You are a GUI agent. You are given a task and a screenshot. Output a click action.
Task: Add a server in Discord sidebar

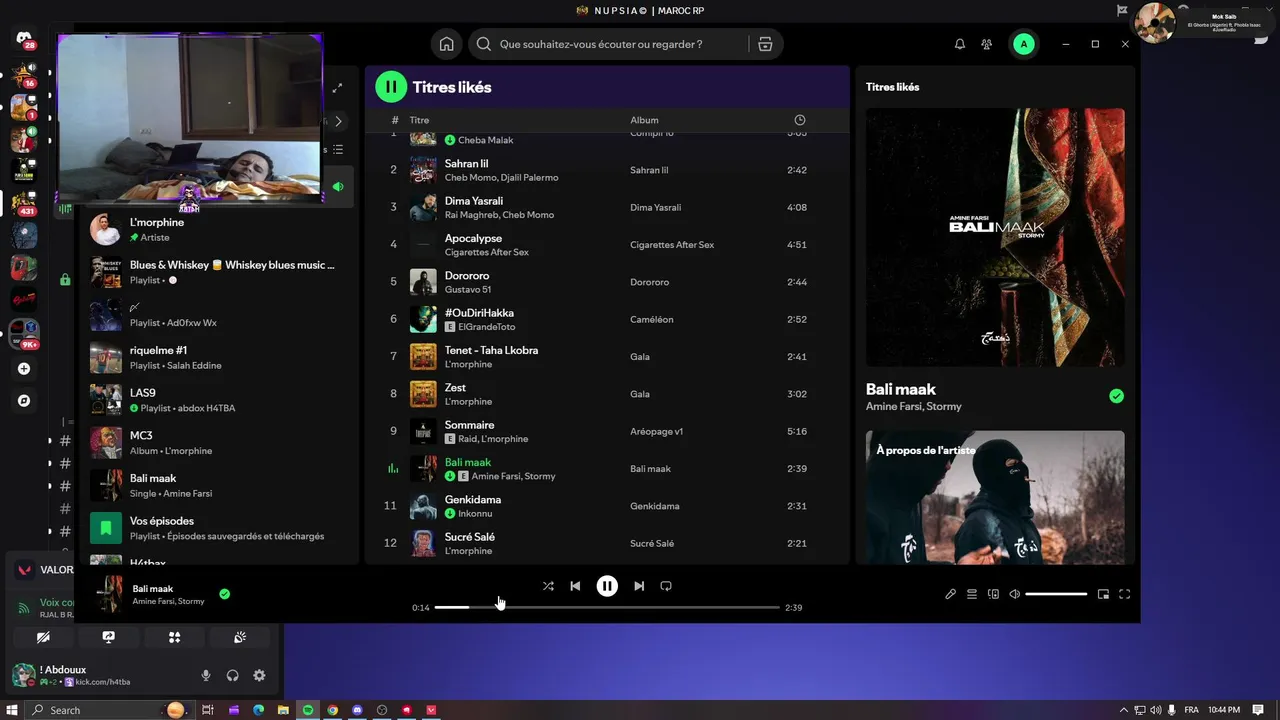coord(24,368)
